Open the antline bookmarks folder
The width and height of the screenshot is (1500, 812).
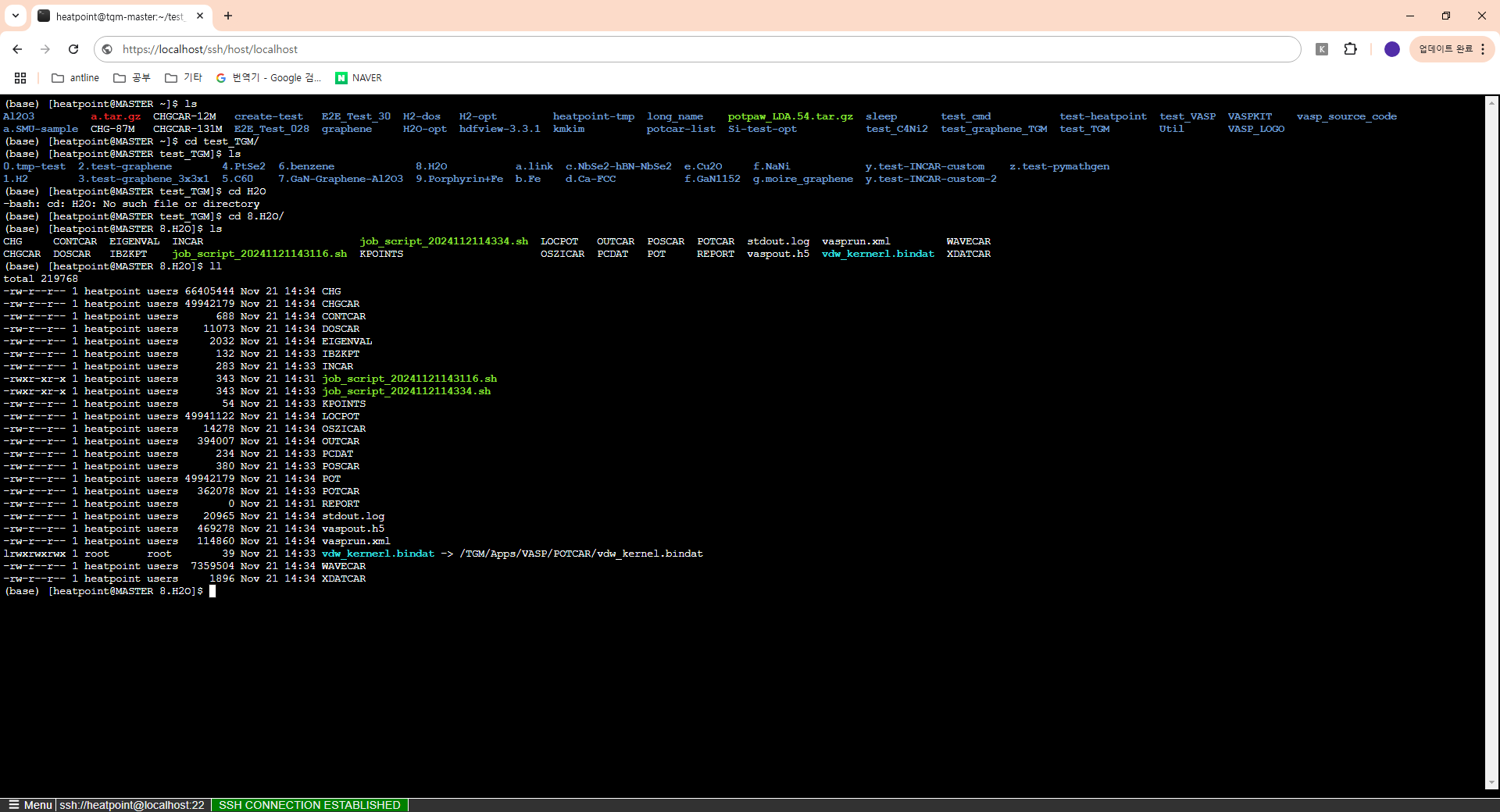75,78
